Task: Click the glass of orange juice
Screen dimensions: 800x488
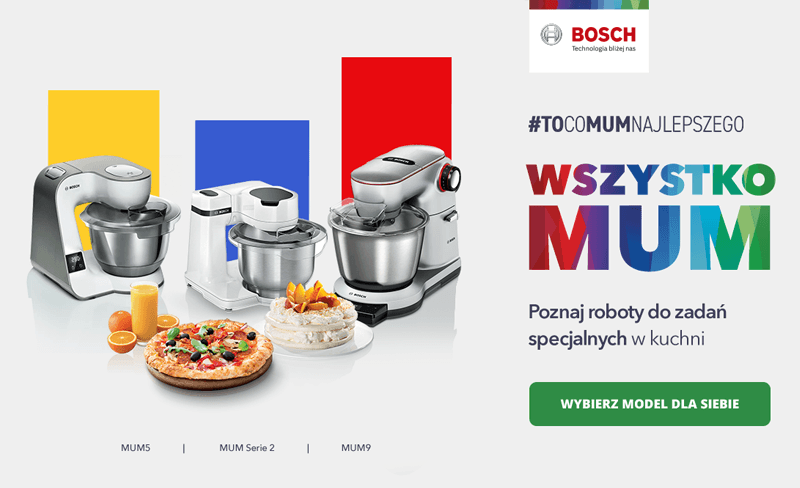Action: pos(144,311)
